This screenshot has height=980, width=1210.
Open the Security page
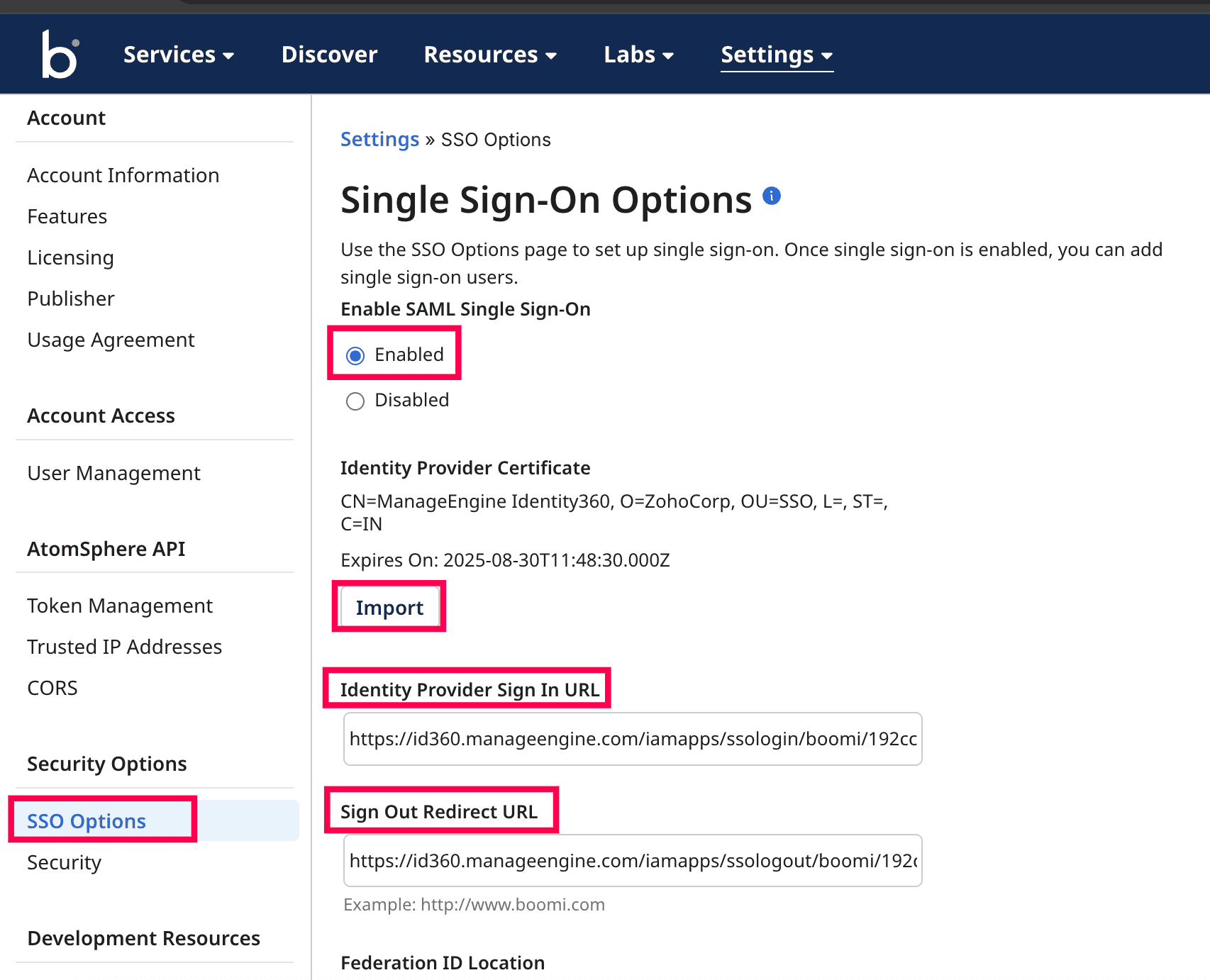pyautogui.click(x=64, y=862)
